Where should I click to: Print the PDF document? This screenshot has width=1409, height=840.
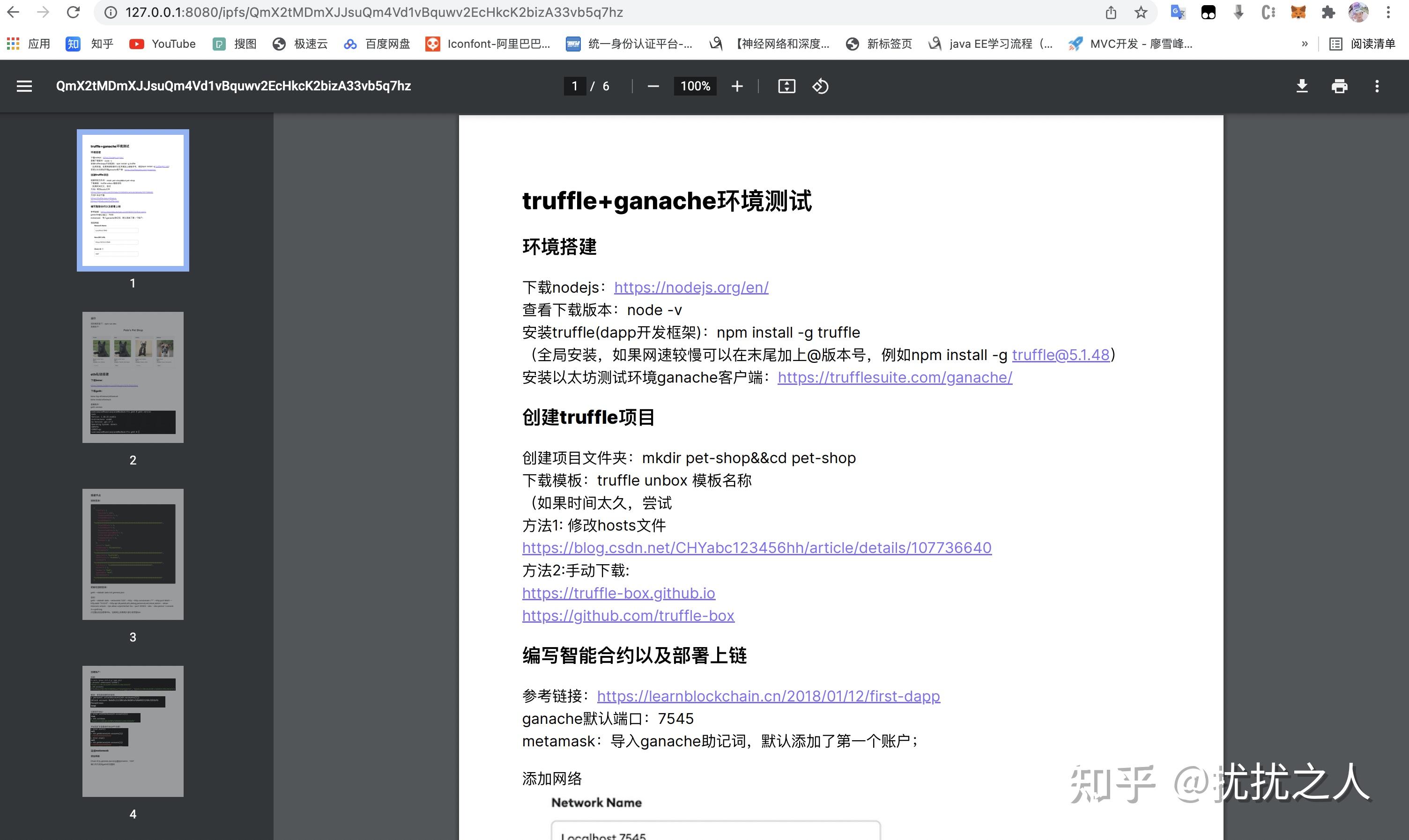(x=1339, y=86)
